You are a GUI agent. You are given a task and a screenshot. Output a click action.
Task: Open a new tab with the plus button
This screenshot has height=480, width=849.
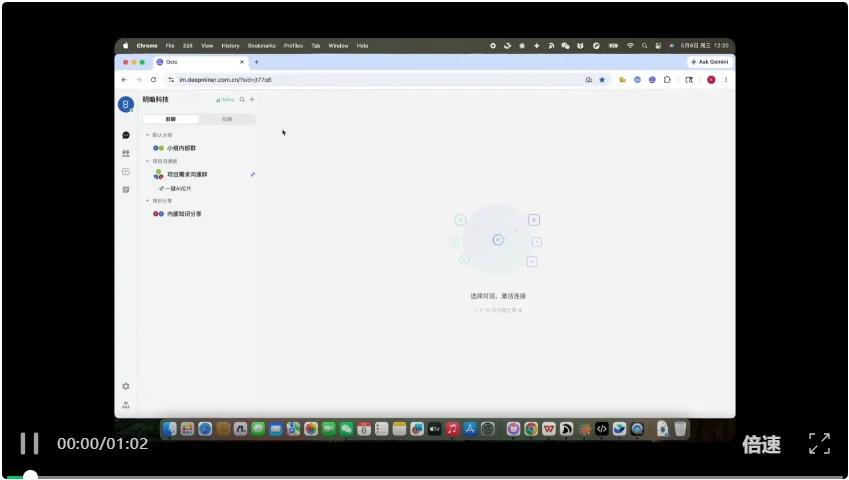[257, 62]
